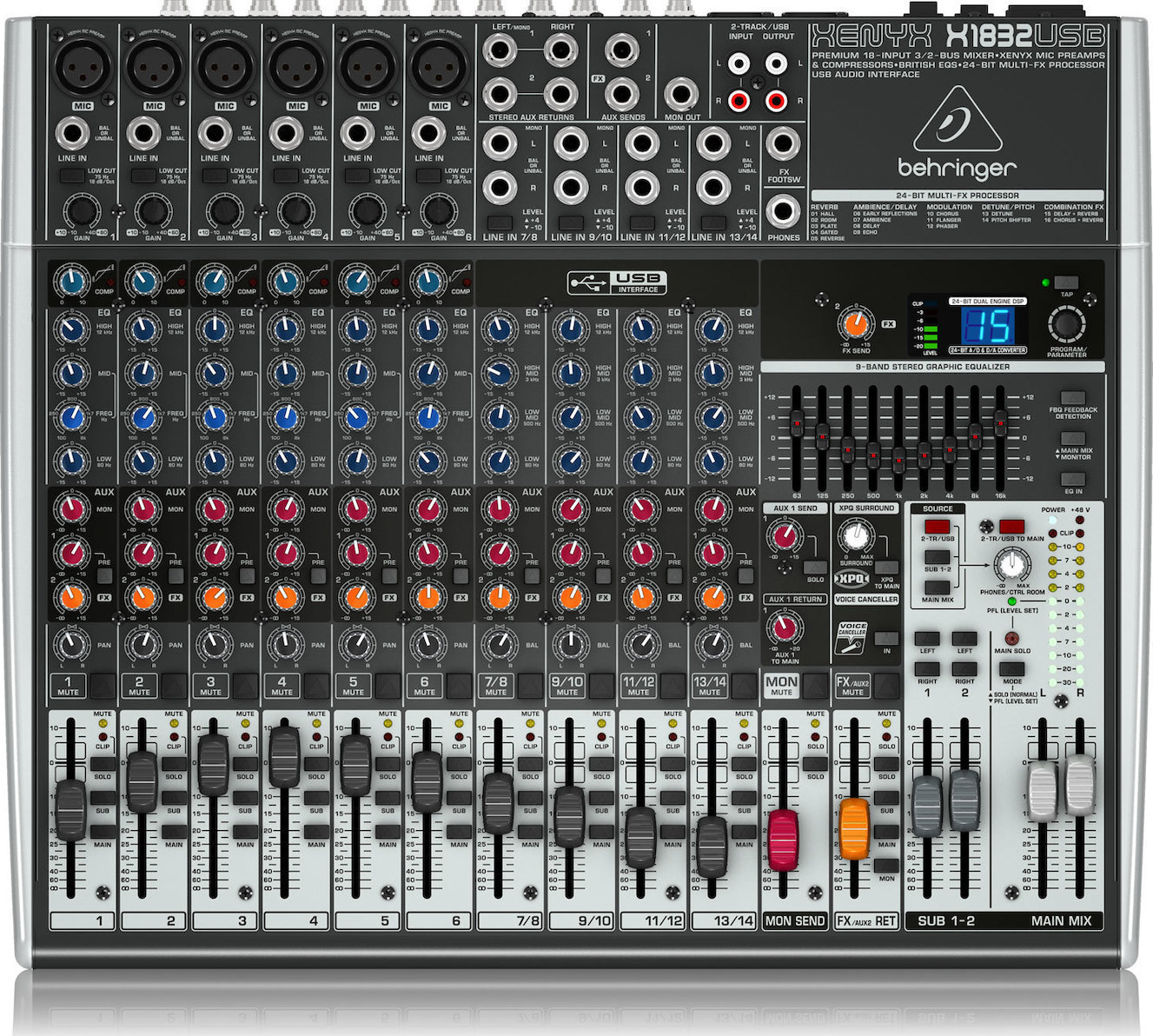Click the XPQ TO MAIN button
The image size is (1153, 1036).
coord(886,567)
